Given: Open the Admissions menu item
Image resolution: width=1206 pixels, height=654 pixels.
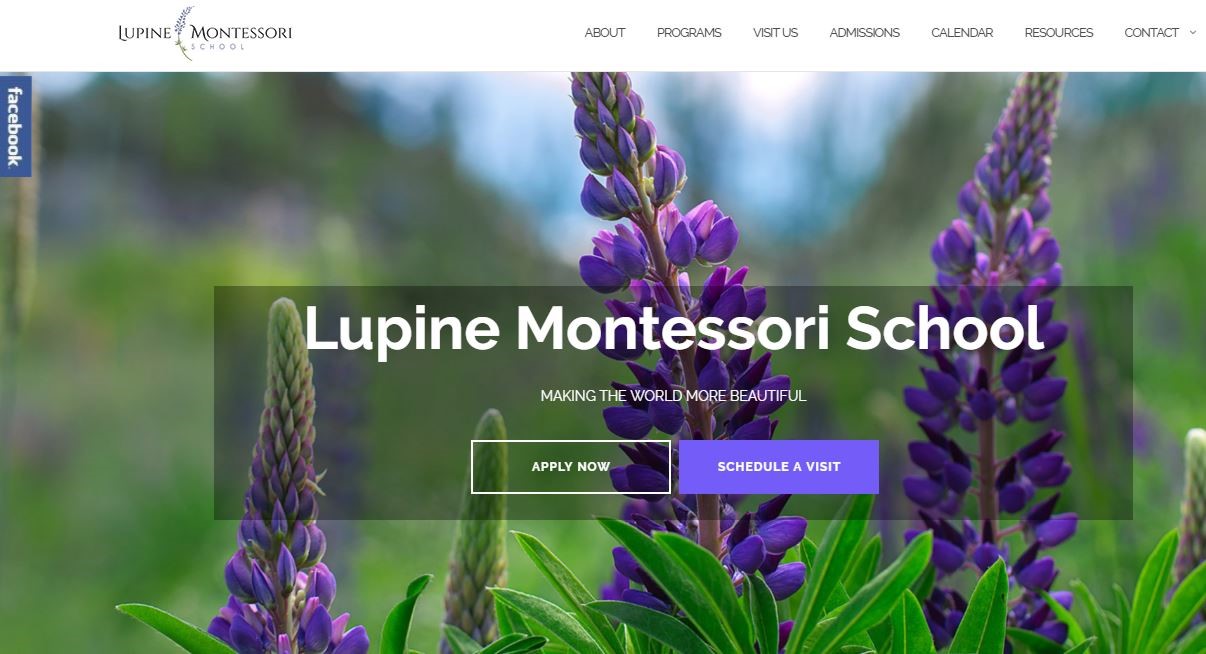Looking at the screenshot, I should coord(864,33).
